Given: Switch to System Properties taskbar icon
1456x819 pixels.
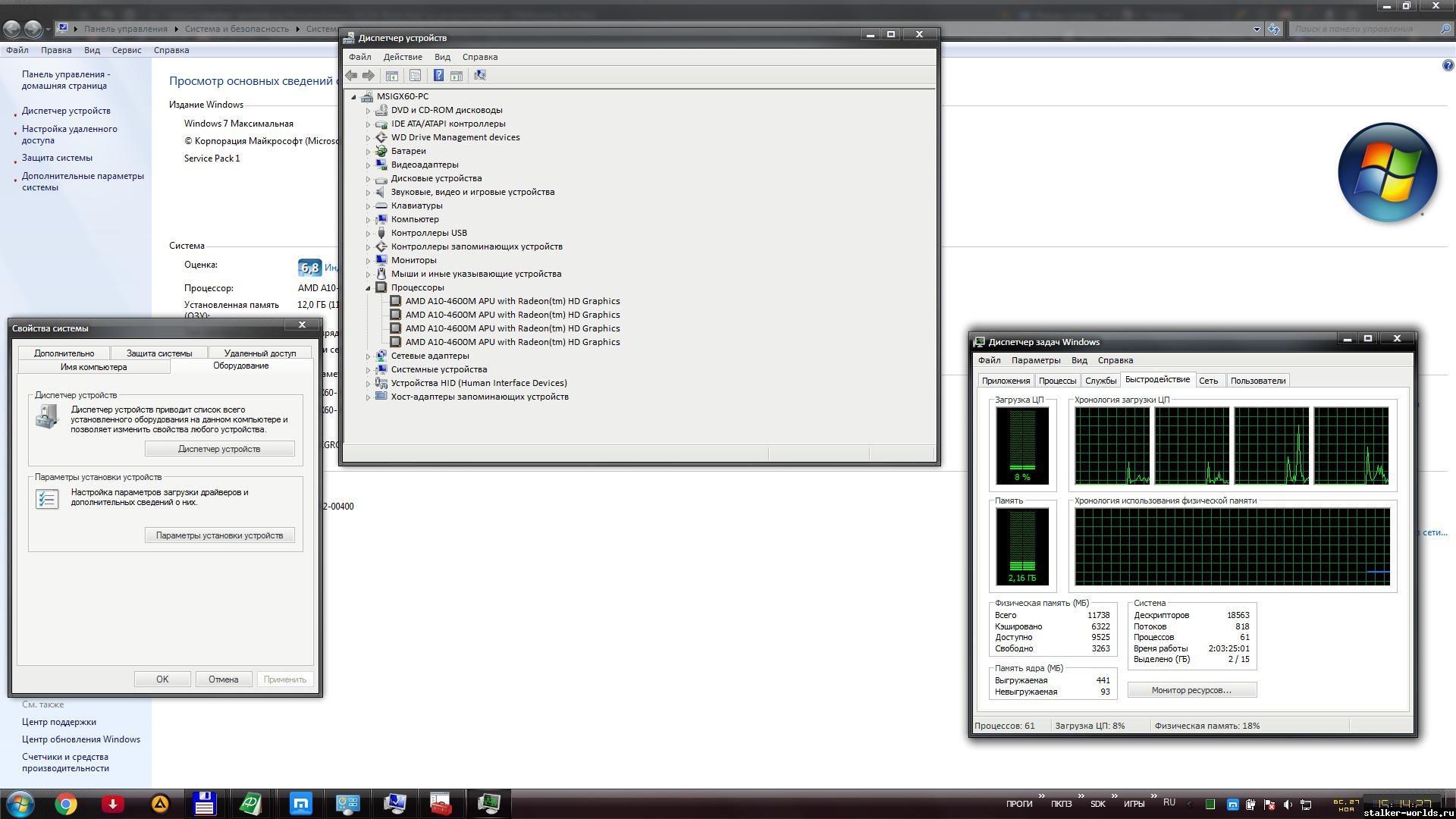Looking at the screenshot, I should tap(395, 804).
